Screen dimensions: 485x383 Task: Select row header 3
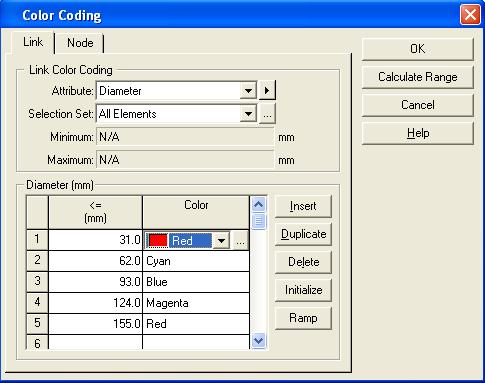(x=37, y=282)
